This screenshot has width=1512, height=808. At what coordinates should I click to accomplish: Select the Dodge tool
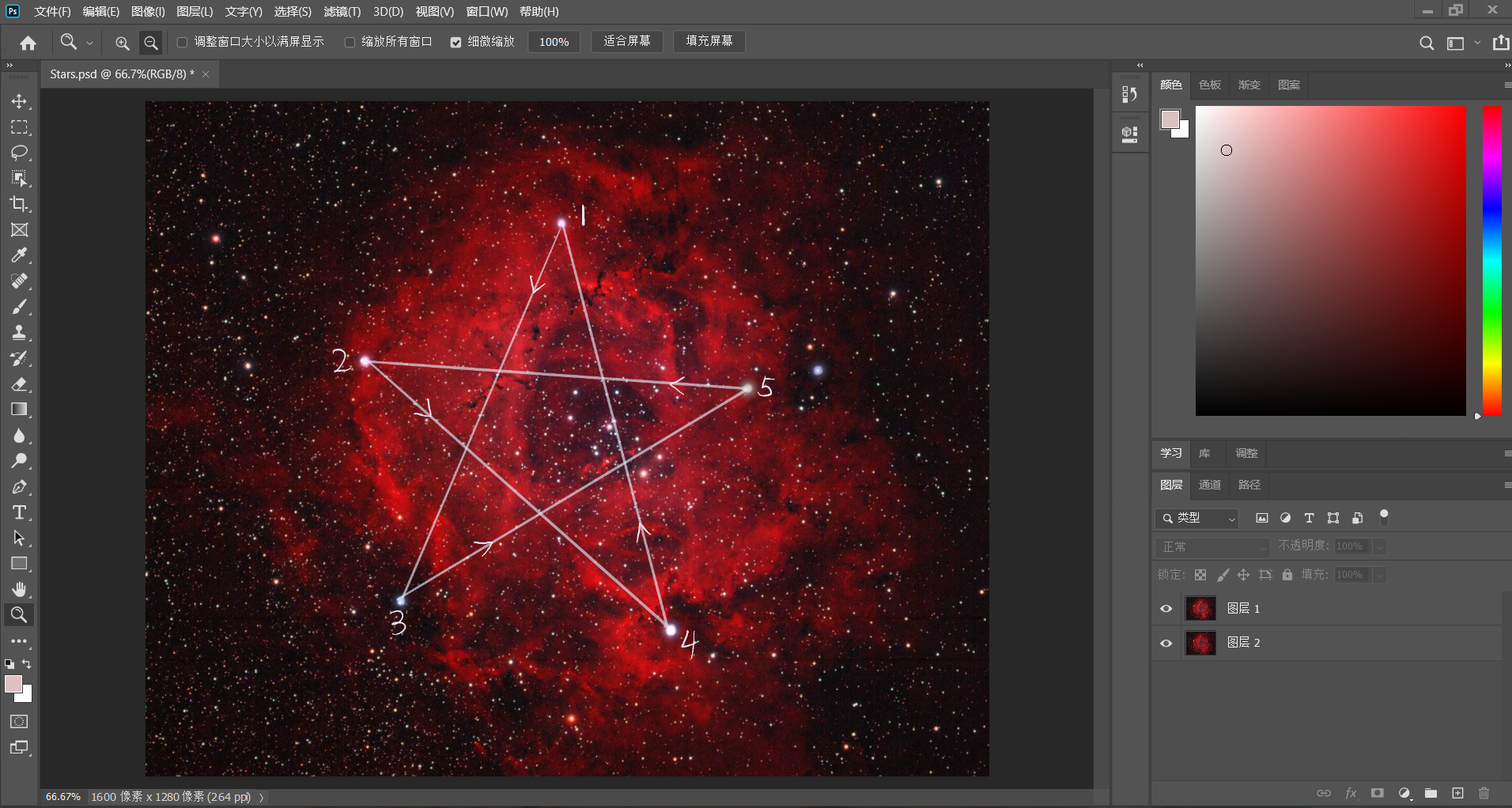pyautogui.click(x=20, y=461)
